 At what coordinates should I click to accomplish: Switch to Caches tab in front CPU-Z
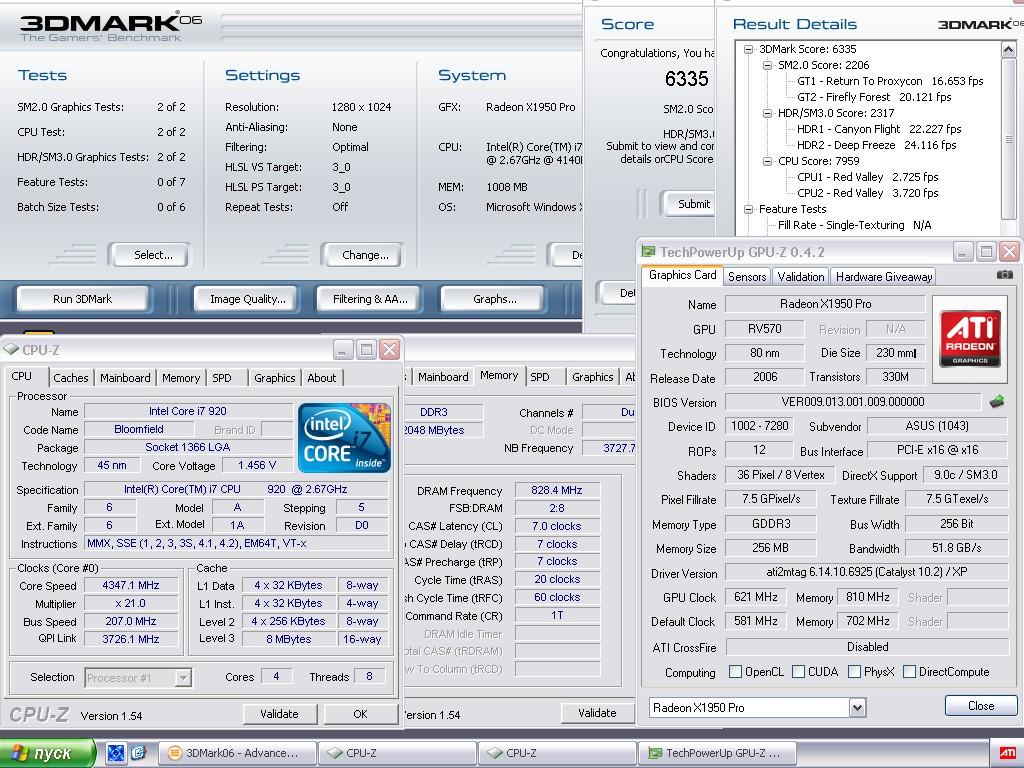(x=71, y=377)
